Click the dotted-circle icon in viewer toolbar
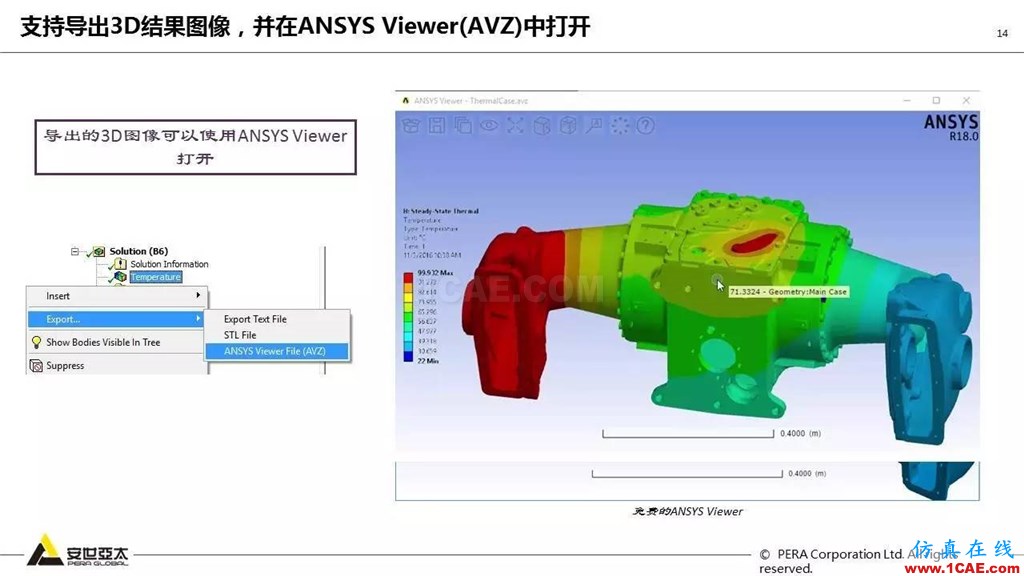The height and width of the screenshot is (576, 1024). pyautogui.click(x=620, y=125)
